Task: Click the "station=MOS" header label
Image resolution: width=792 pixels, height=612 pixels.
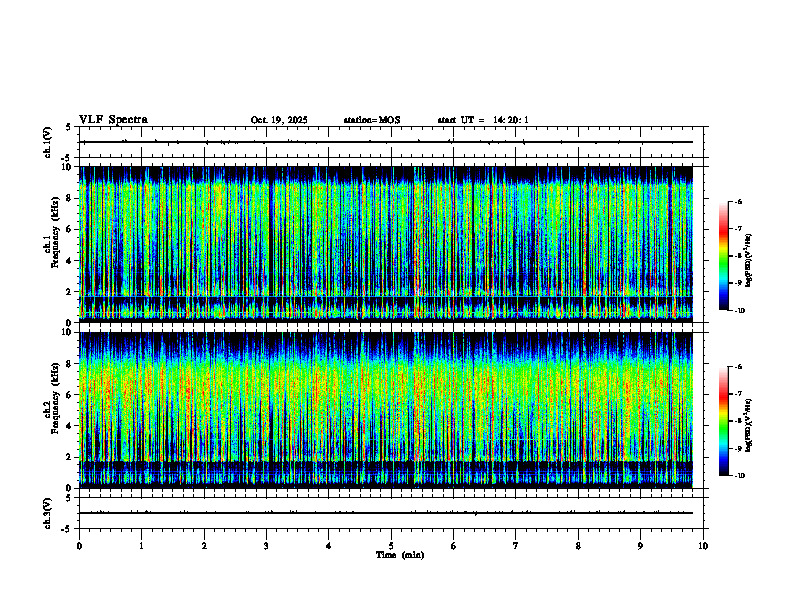Action: (372, 120)
